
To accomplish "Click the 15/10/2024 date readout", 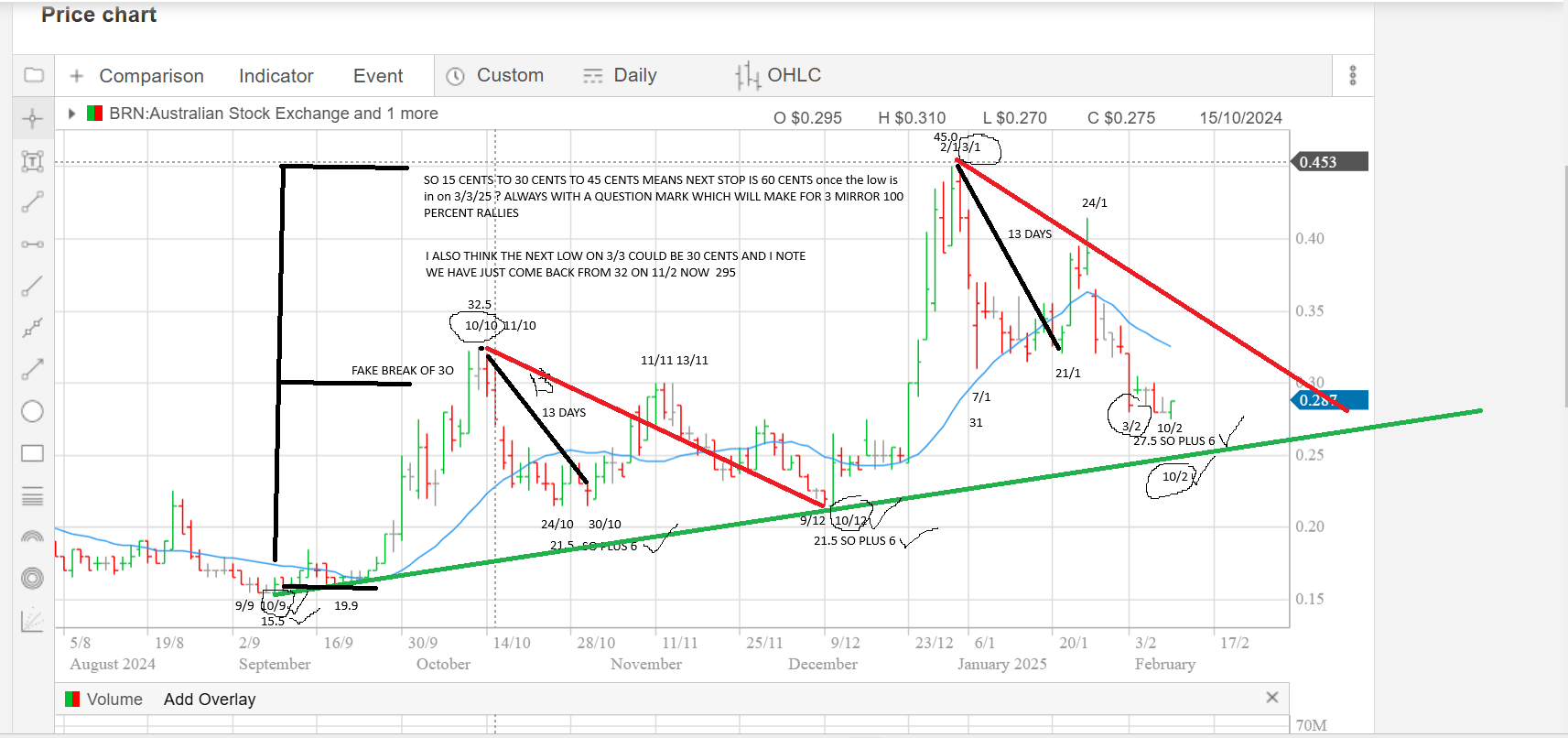I will pyautogui.click(x=1240, y=118).
